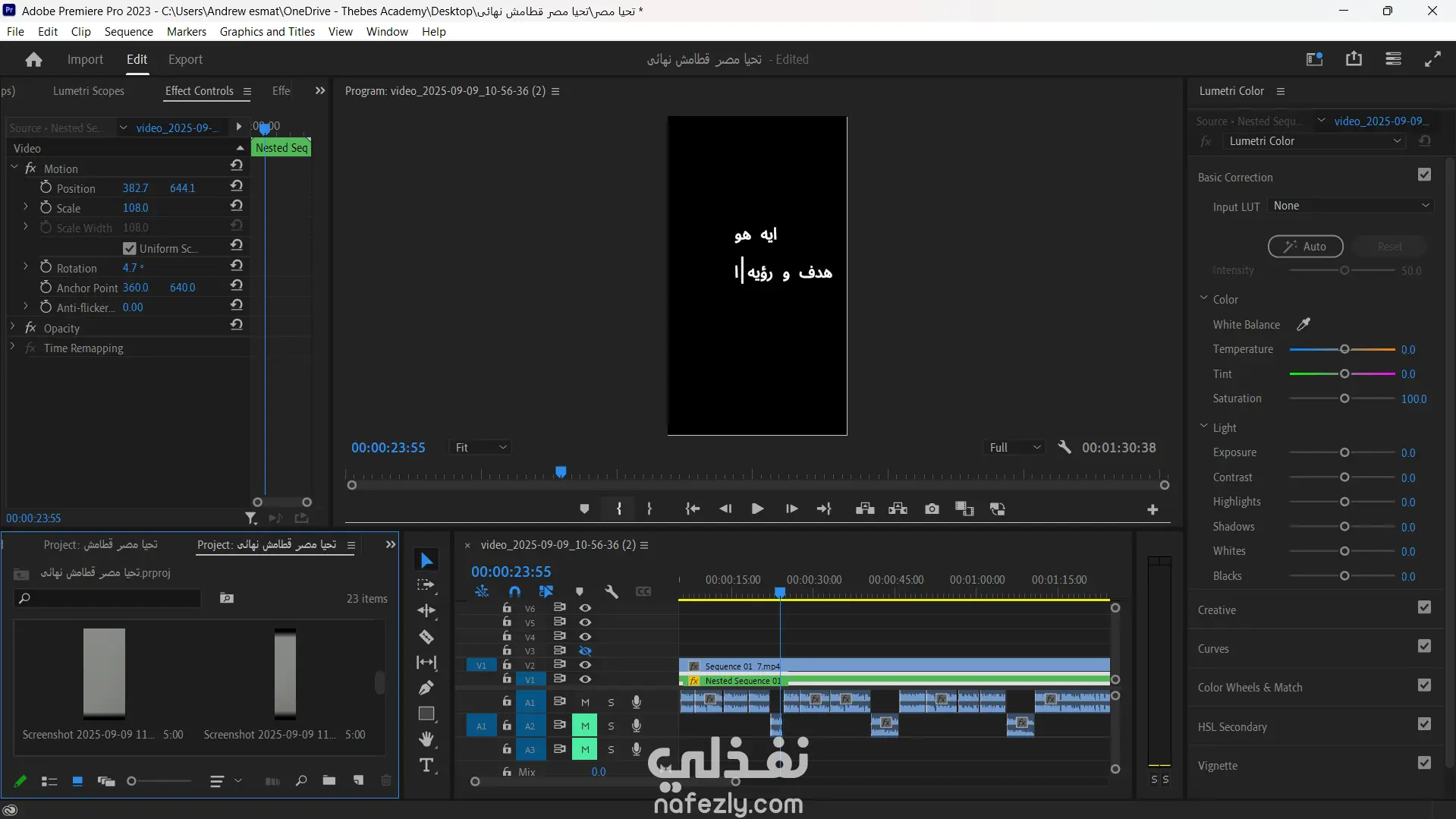Open timeline display settings wrench
The image size is (1456, 819).
point(612,591)
